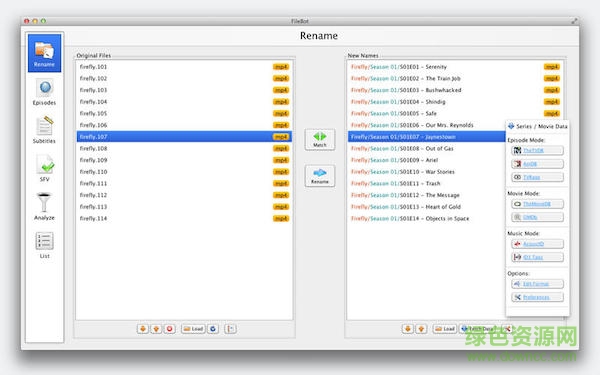
Task: Select new name S01E03 - Bushwhacked
Action: (455, 90)
